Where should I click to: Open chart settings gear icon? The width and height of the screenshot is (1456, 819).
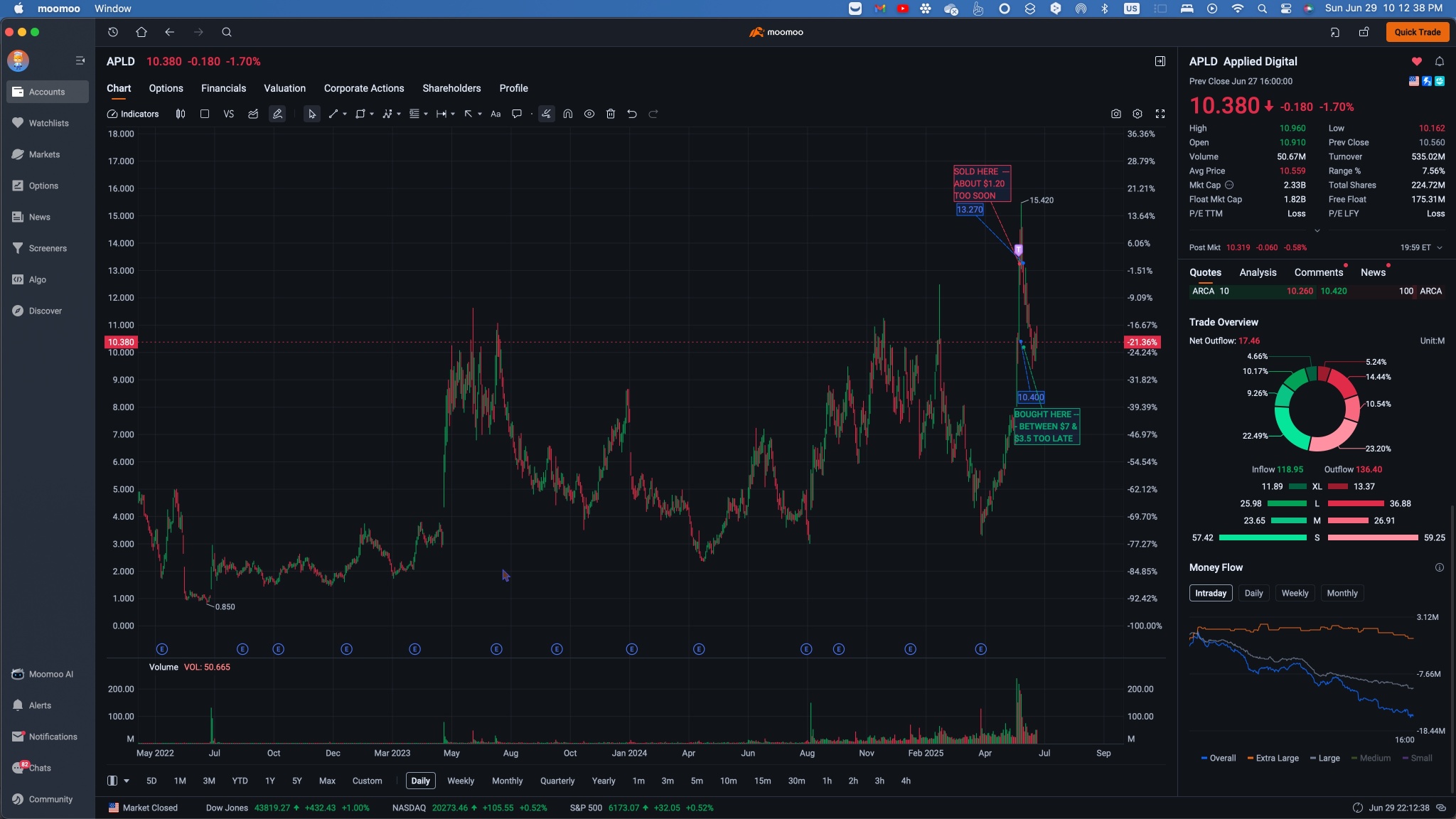point(1137,114)
